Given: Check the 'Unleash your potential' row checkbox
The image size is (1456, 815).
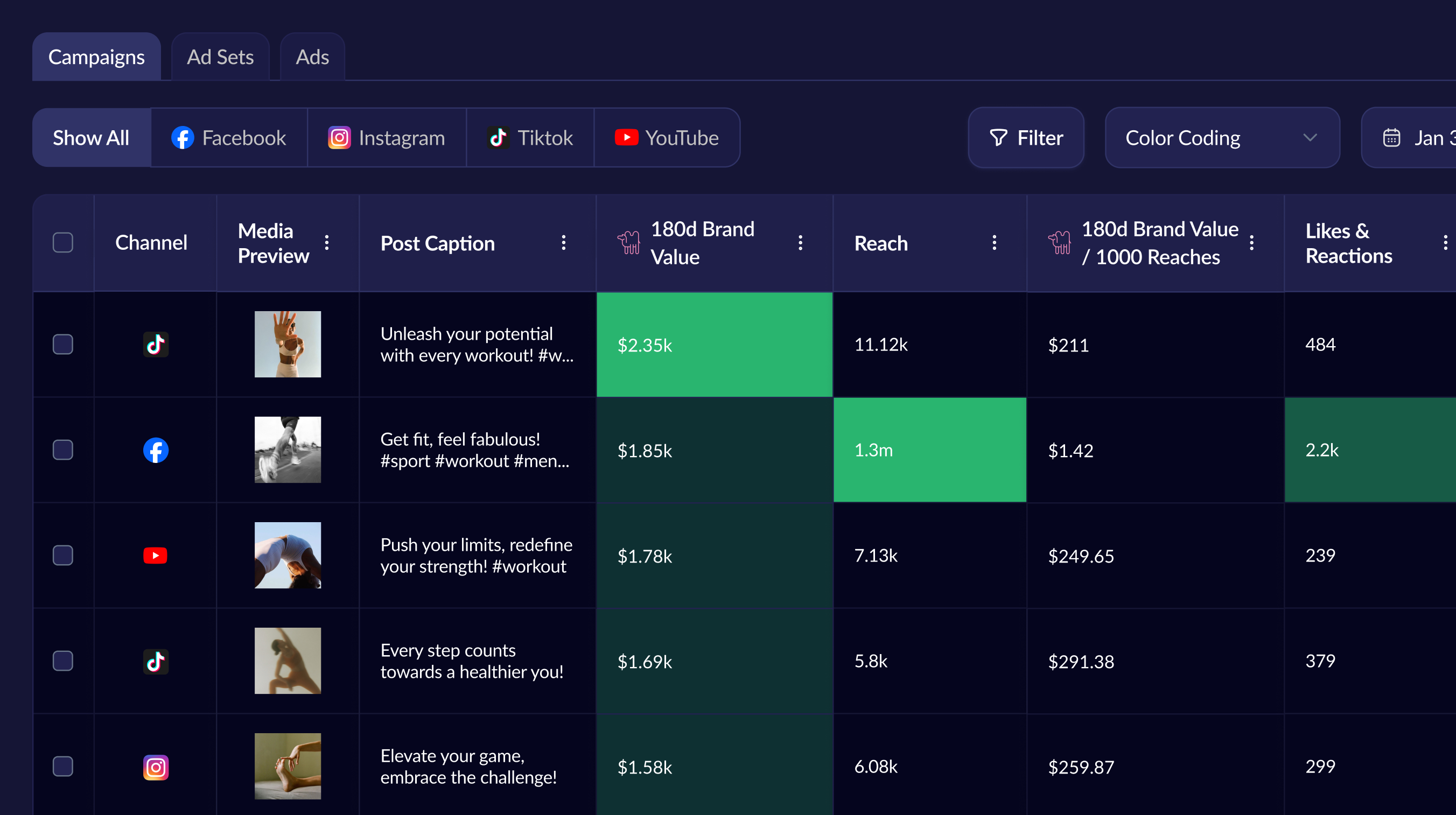Looking at the screenshot, I should tap(63, 344).
